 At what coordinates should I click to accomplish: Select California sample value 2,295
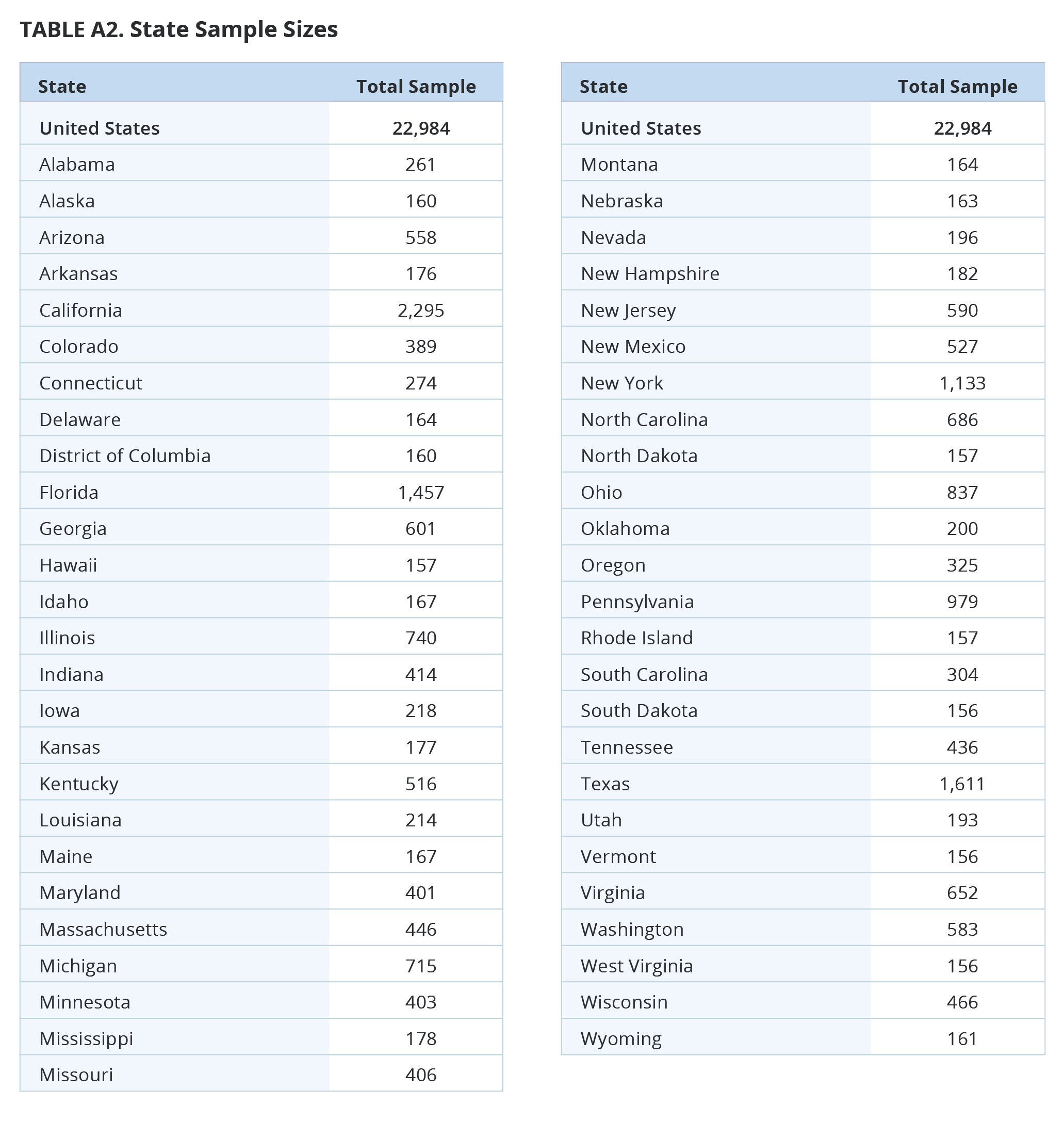tap(421, 310)
